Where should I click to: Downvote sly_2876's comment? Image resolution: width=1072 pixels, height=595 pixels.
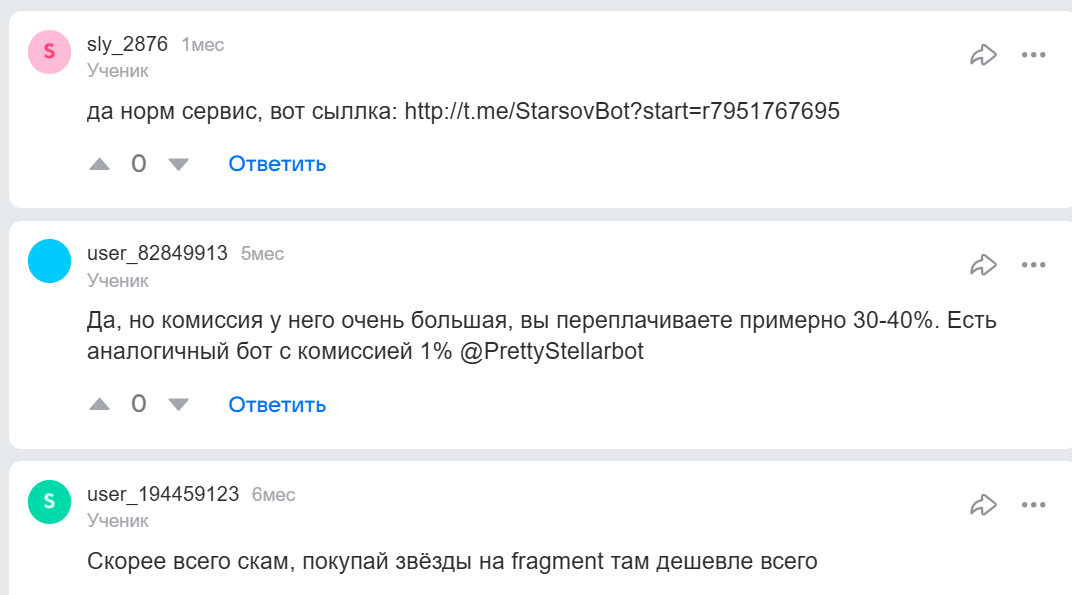pos(178,164)
